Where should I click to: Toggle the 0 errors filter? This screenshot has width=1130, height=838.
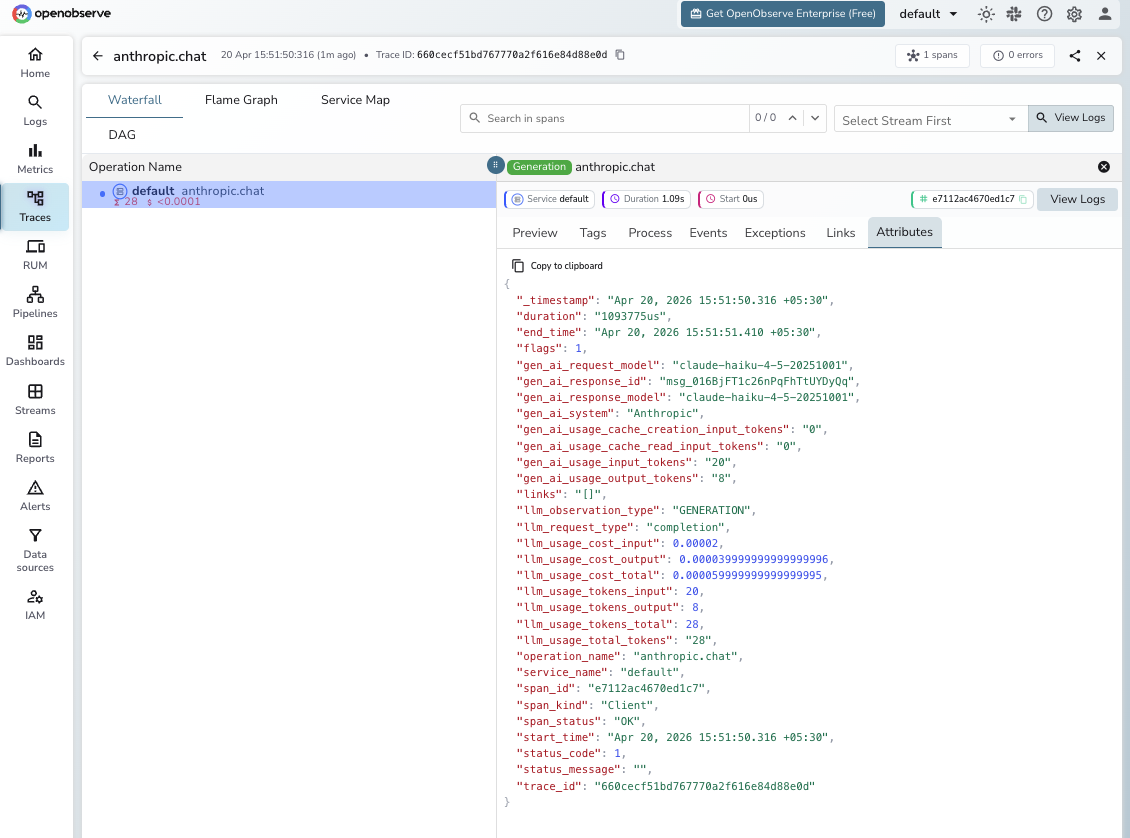click(1017, 56)
